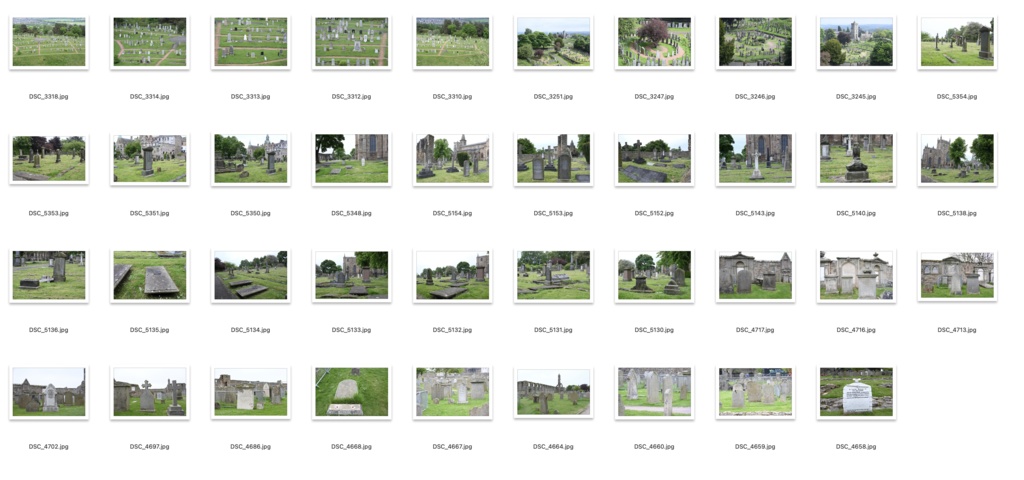The width and height of the screenshot is (1024, 480).
Task: Click the "DSC_3247.jpg" file name label
Action: coord(654,97)
